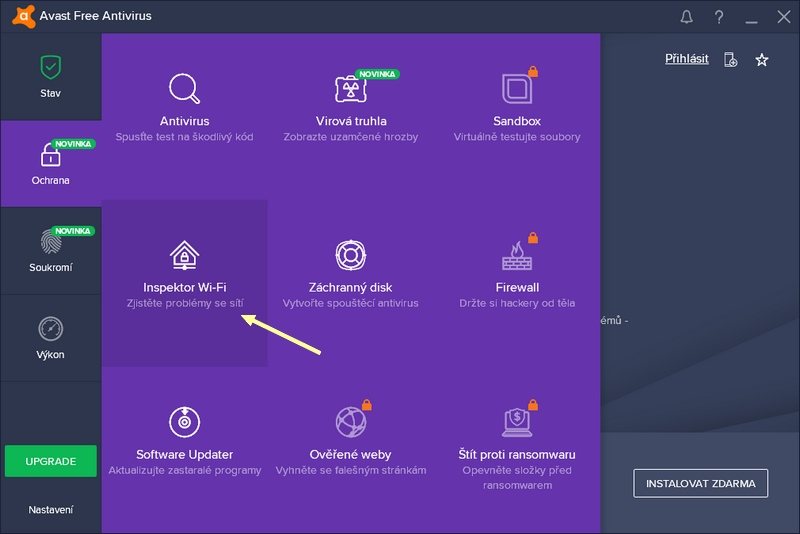
Task: Click the 'Software Updater' title text
Action: point(184,454)
